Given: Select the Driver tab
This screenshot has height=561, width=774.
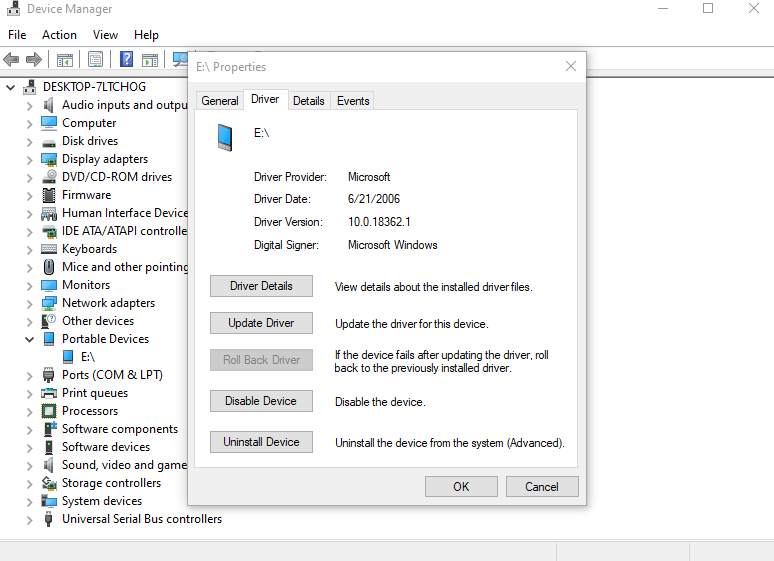Looking at the screenshot, I should [x=265, y=99].
